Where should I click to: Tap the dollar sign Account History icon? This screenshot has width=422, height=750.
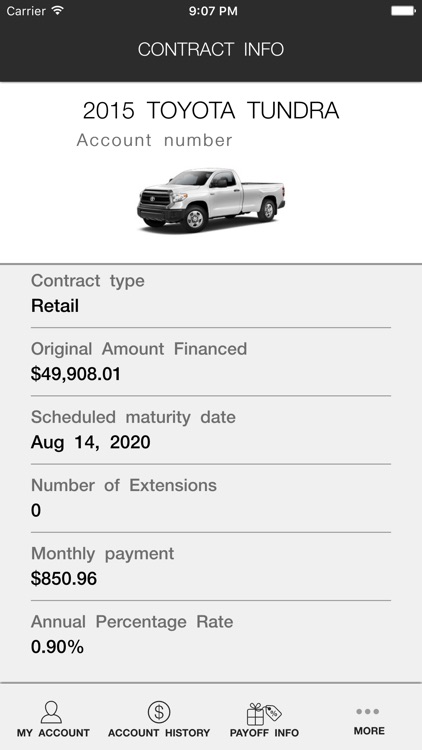(x=159, y=712)
